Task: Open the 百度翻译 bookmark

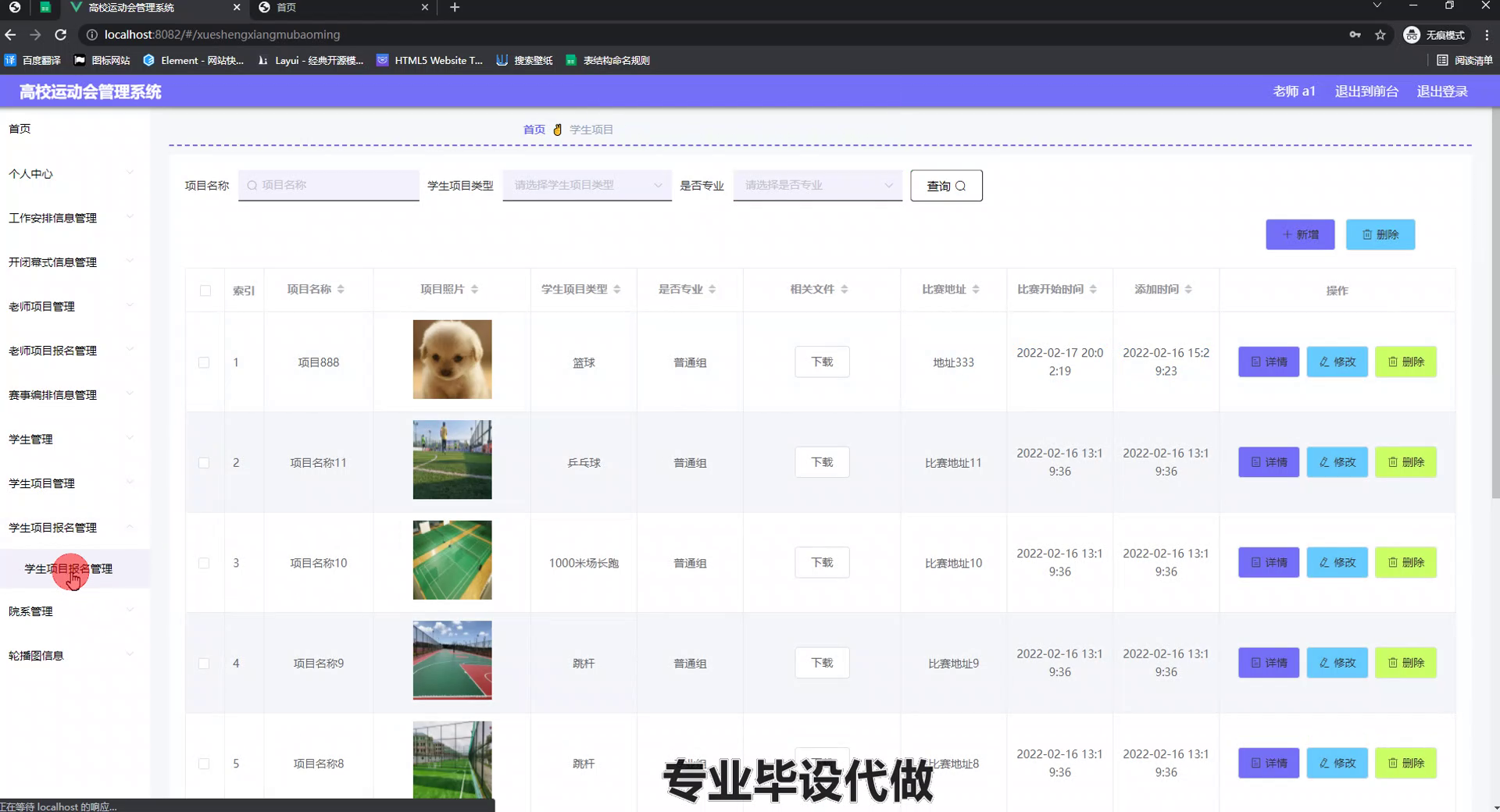Action: [33, 60]
